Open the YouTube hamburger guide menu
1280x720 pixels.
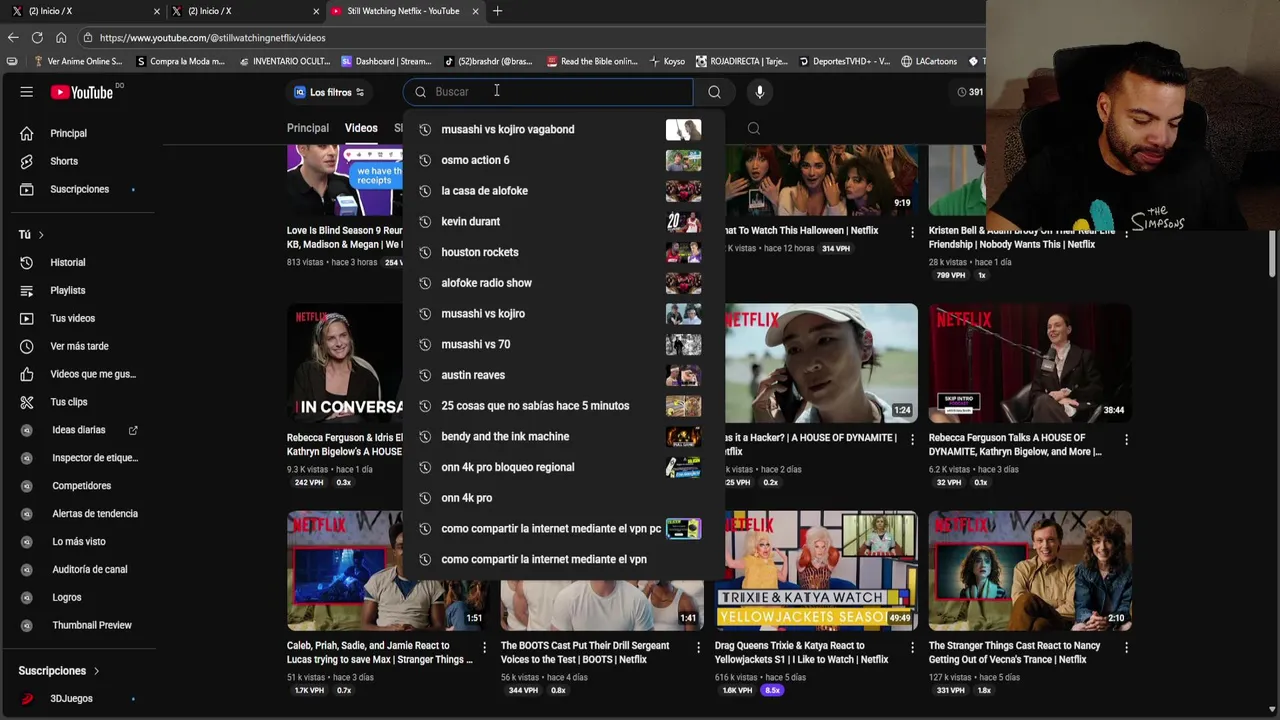coord(27,92)
